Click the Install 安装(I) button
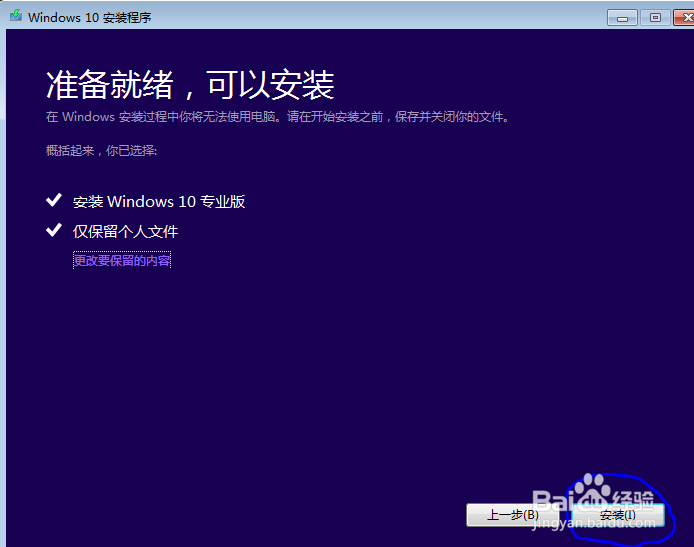 618,515
